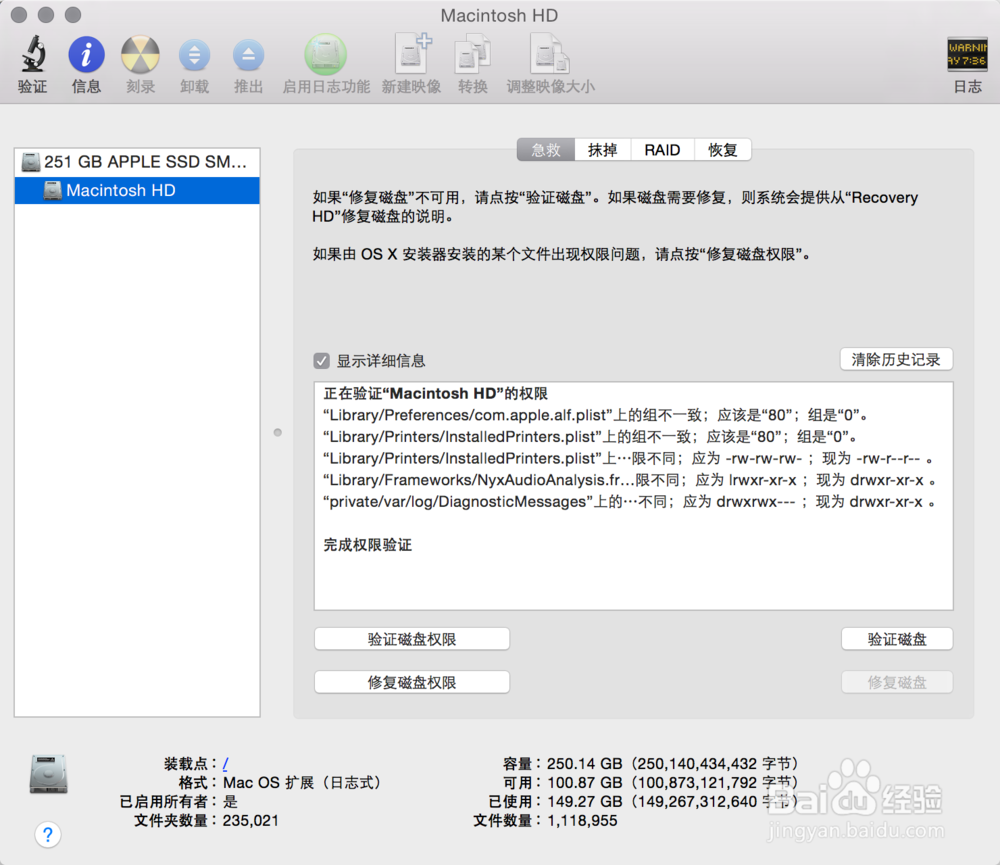1000x865 pixels.
Task: Click the help question mark icon
Action: point(48,834)
